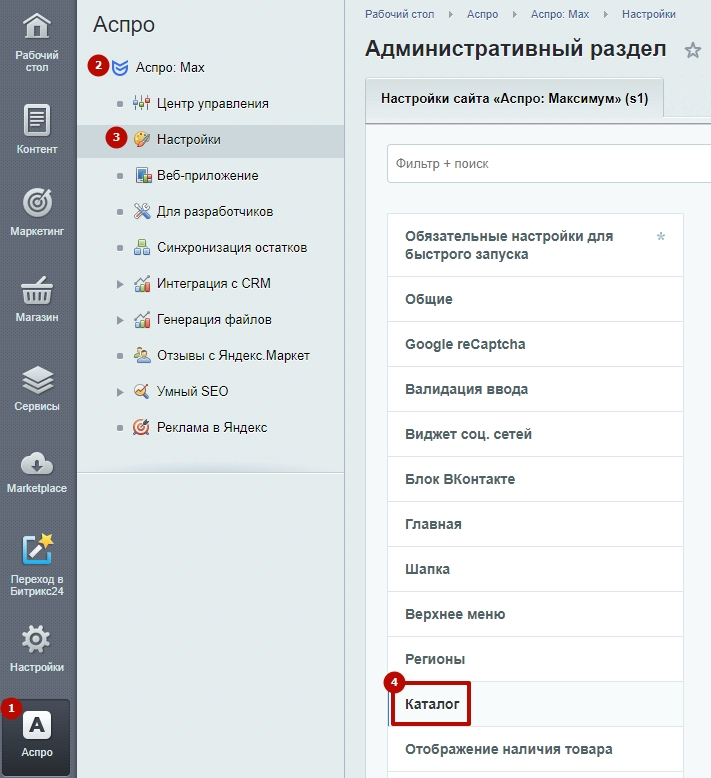Add page to favorites with star icon
Screen dimensions: 711x778
(x=693, y=50)
